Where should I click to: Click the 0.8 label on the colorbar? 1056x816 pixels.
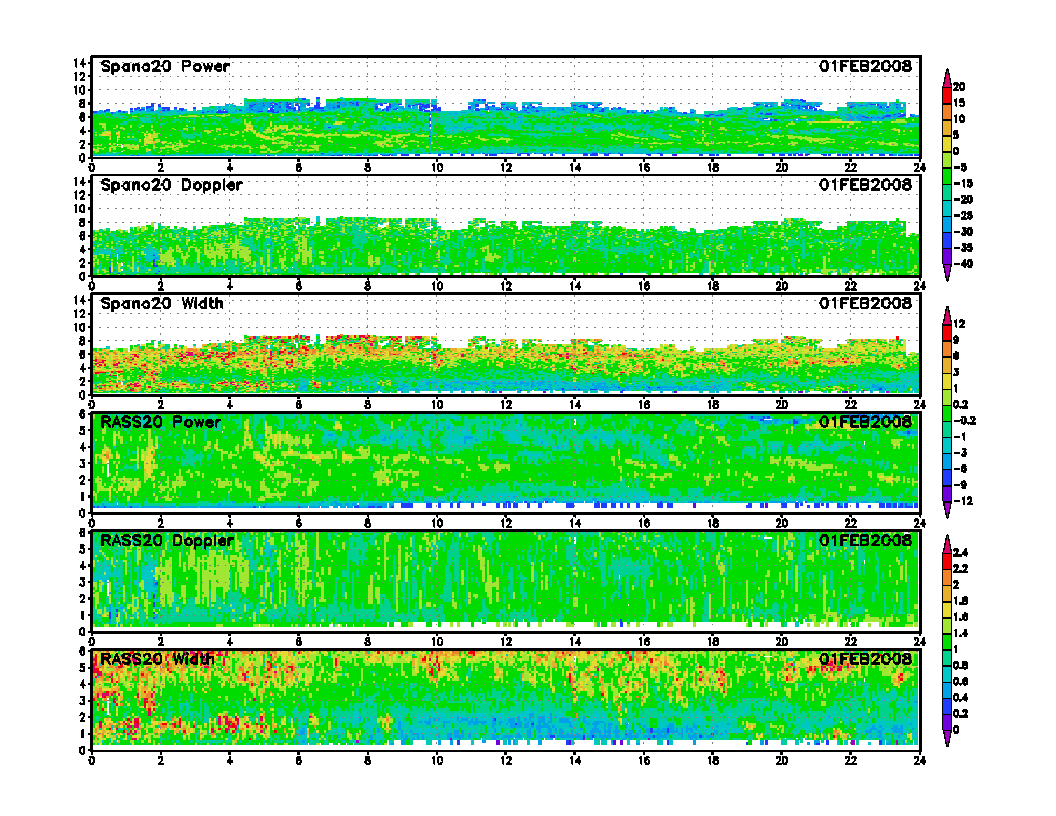coord(960,665)
